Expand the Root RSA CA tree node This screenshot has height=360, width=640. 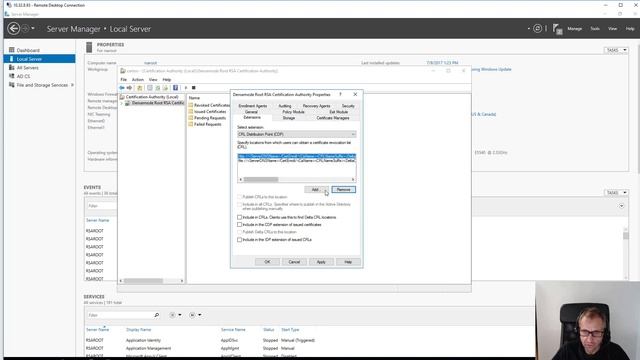121,103
